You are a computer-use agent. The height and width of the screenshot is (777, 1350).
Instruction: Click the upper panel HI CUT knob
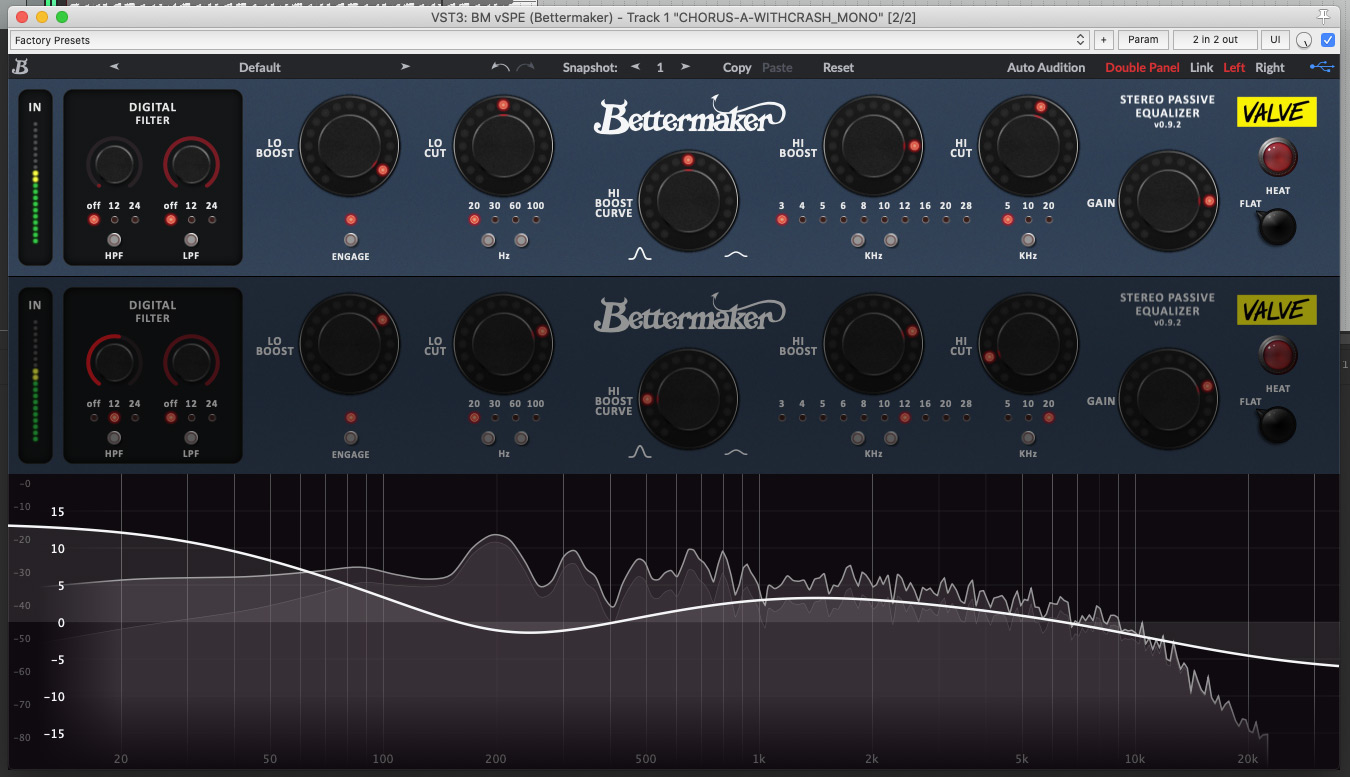coord(1028,146)
